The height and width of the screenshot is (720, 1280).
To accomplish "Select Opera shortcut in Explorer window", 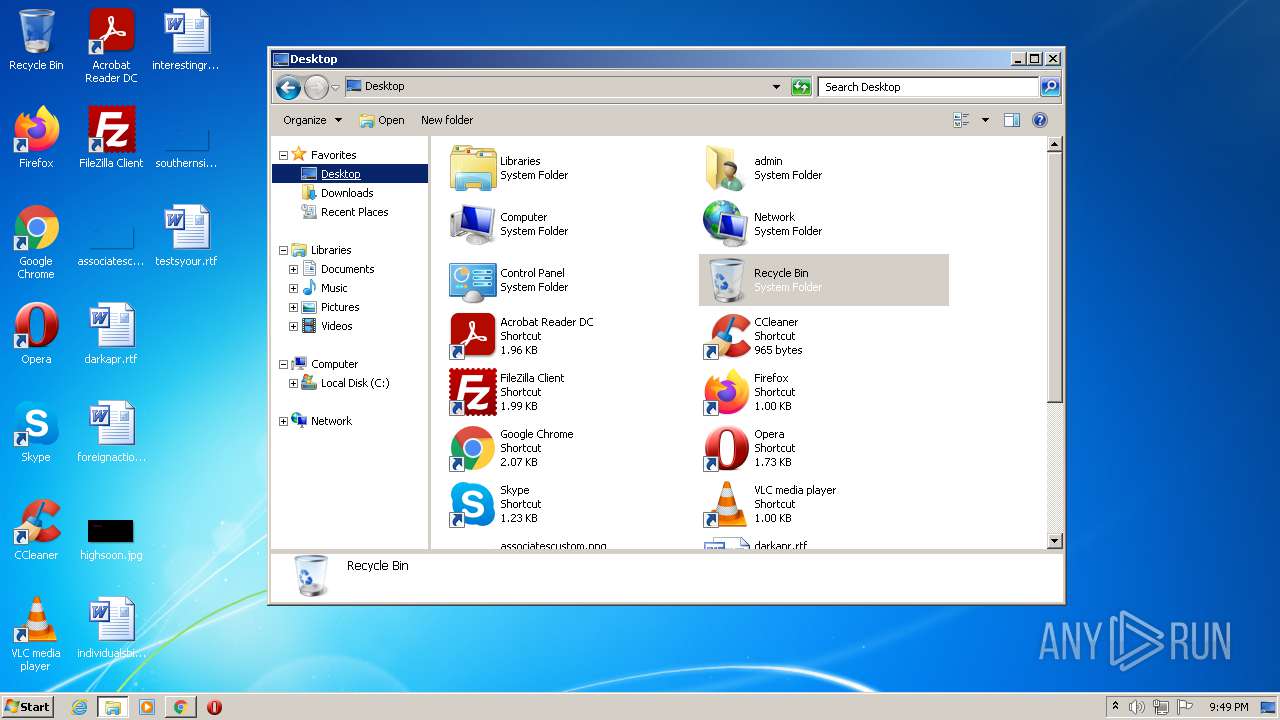I will point(726,448).
